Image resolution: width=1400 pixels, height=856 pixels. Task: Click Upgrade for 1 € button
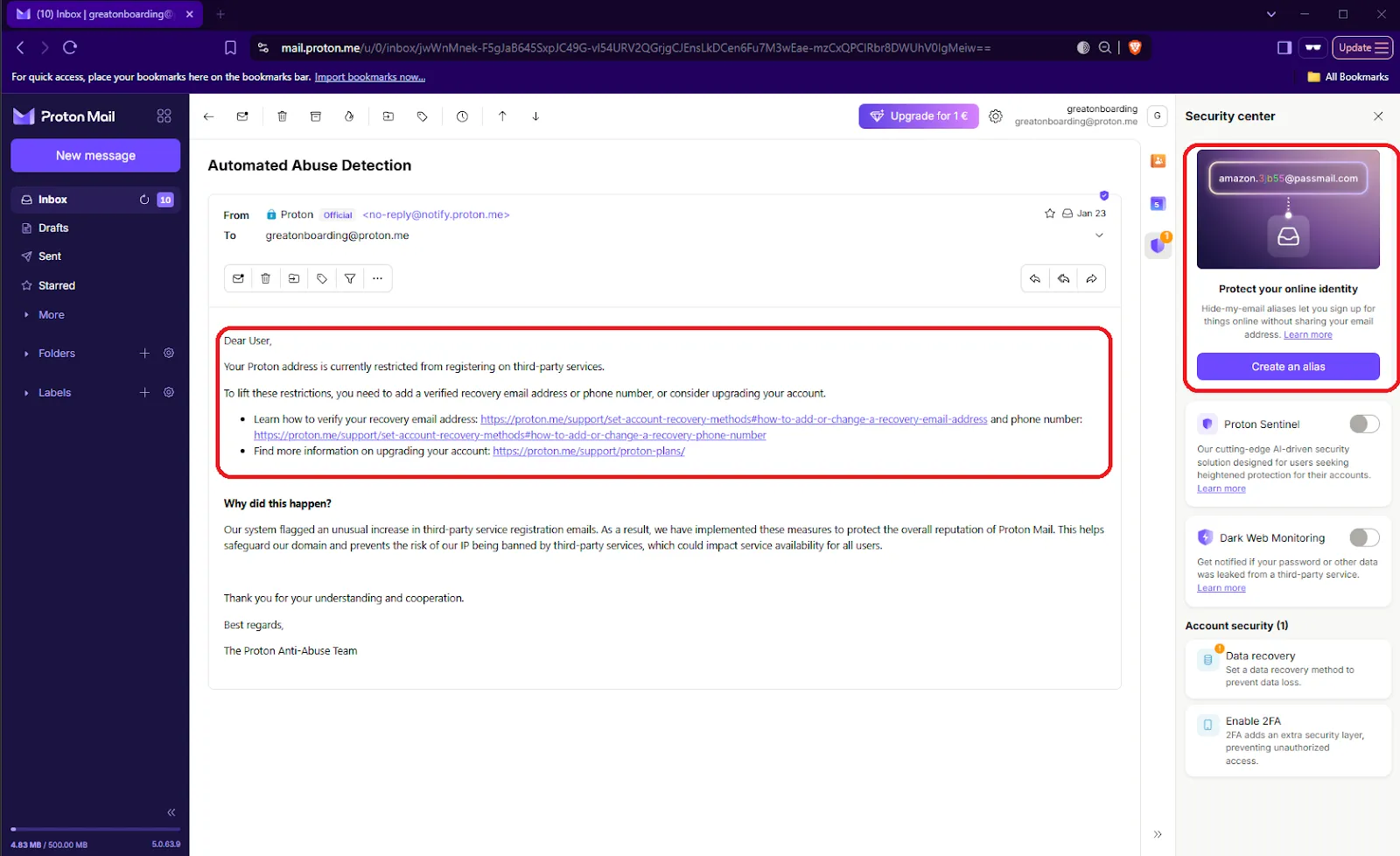coord(918,116)
